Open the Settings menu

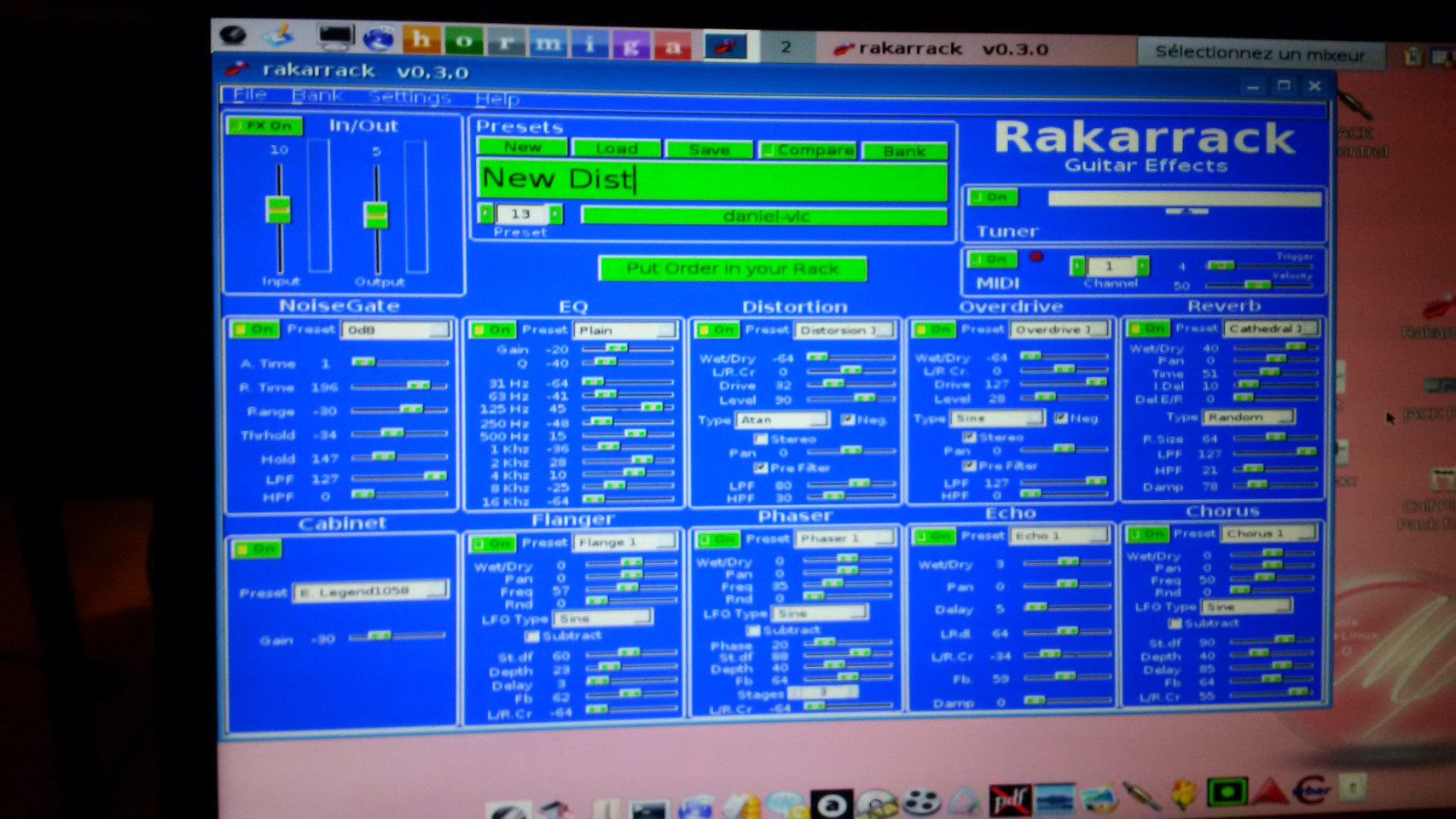coord(409,96)
